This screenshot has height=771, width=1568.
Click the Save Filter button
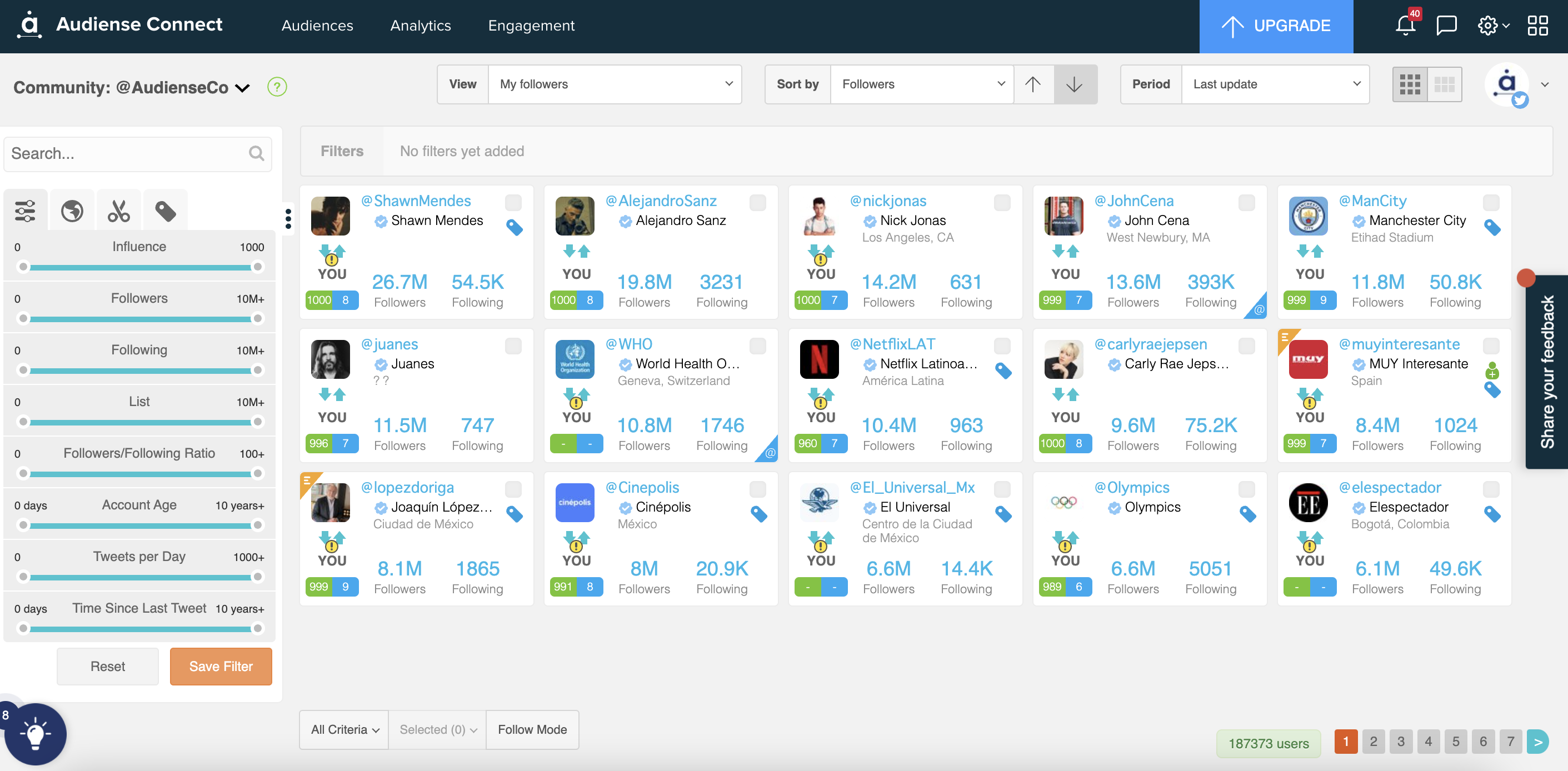pyautogui.click(x=221, y=665)
